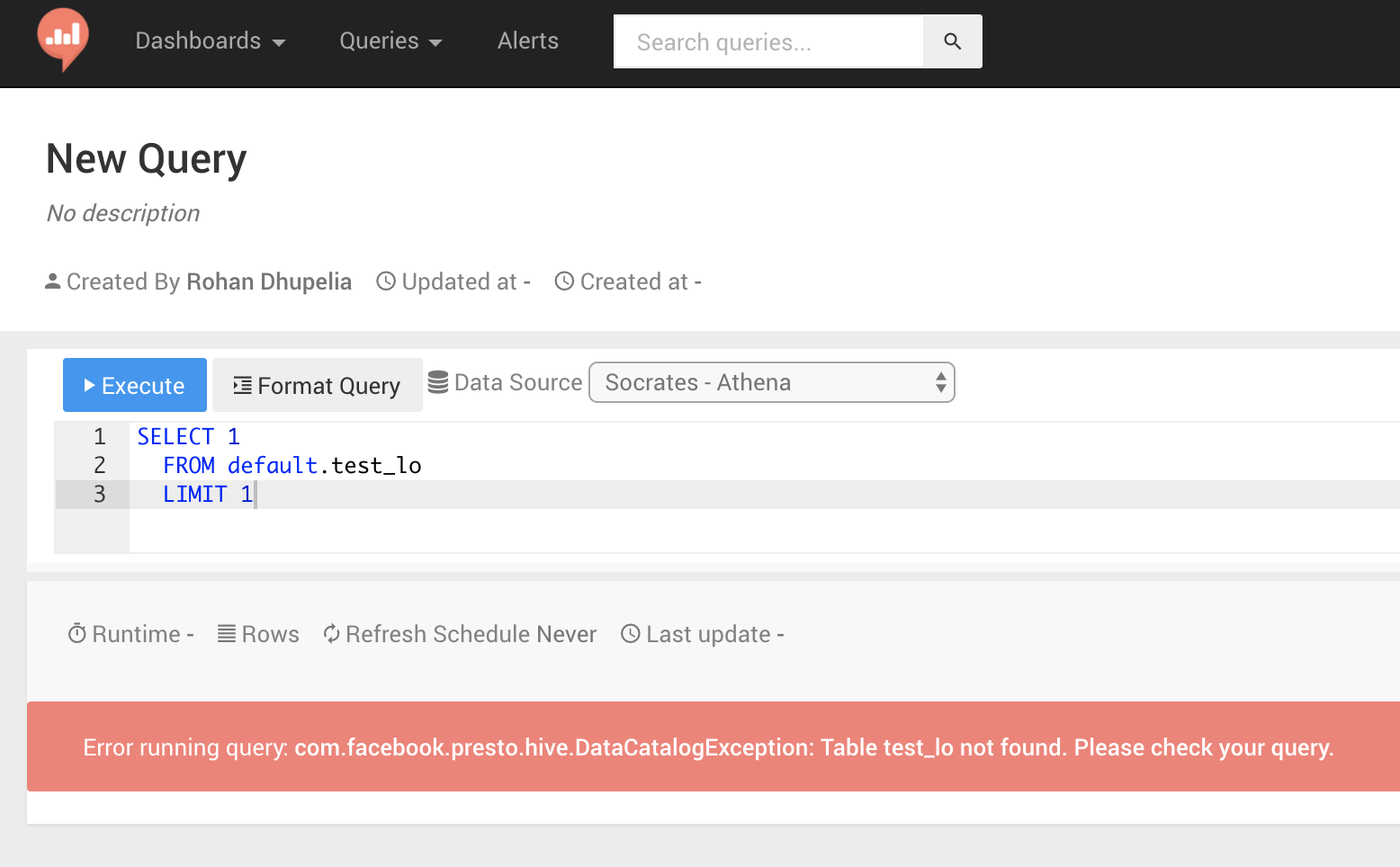Click the line number 2 in gutter
This screenshot has width=1400, height=867.
[100, 465]
